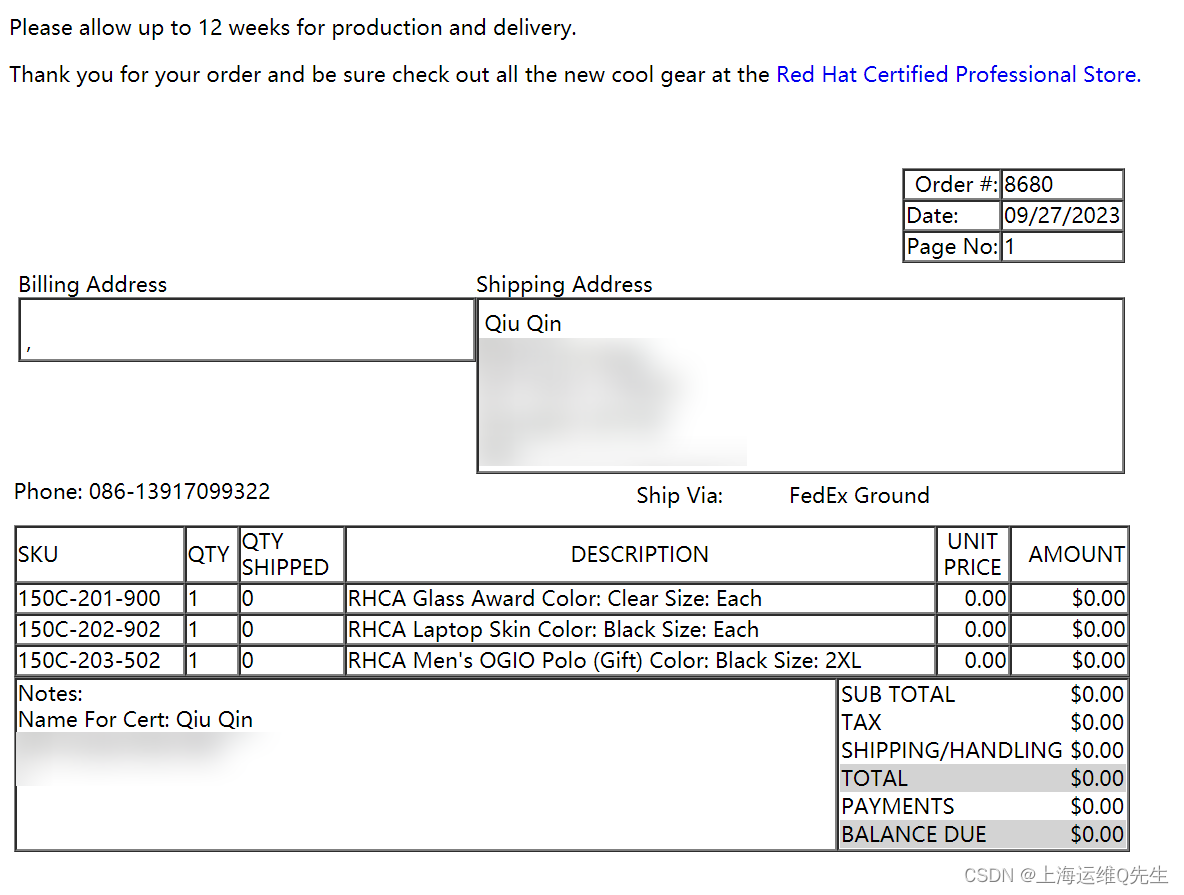Click the SKU column header
The width and height of the screenshot is (1184, 895).
pos(100,554)
